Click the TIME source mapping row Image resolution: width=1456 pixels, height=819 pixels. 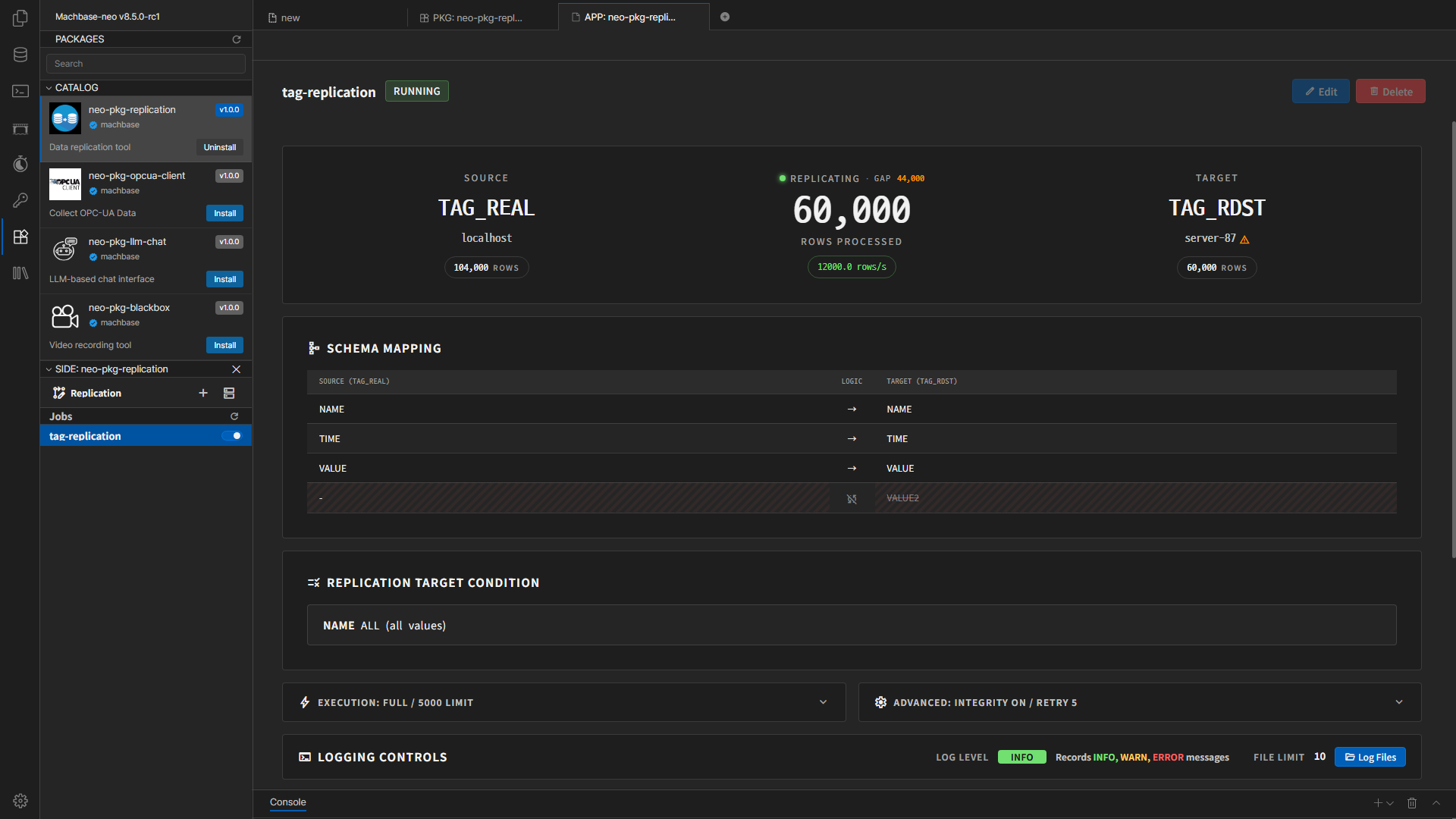pyautogui.click(x=852, y=438)
